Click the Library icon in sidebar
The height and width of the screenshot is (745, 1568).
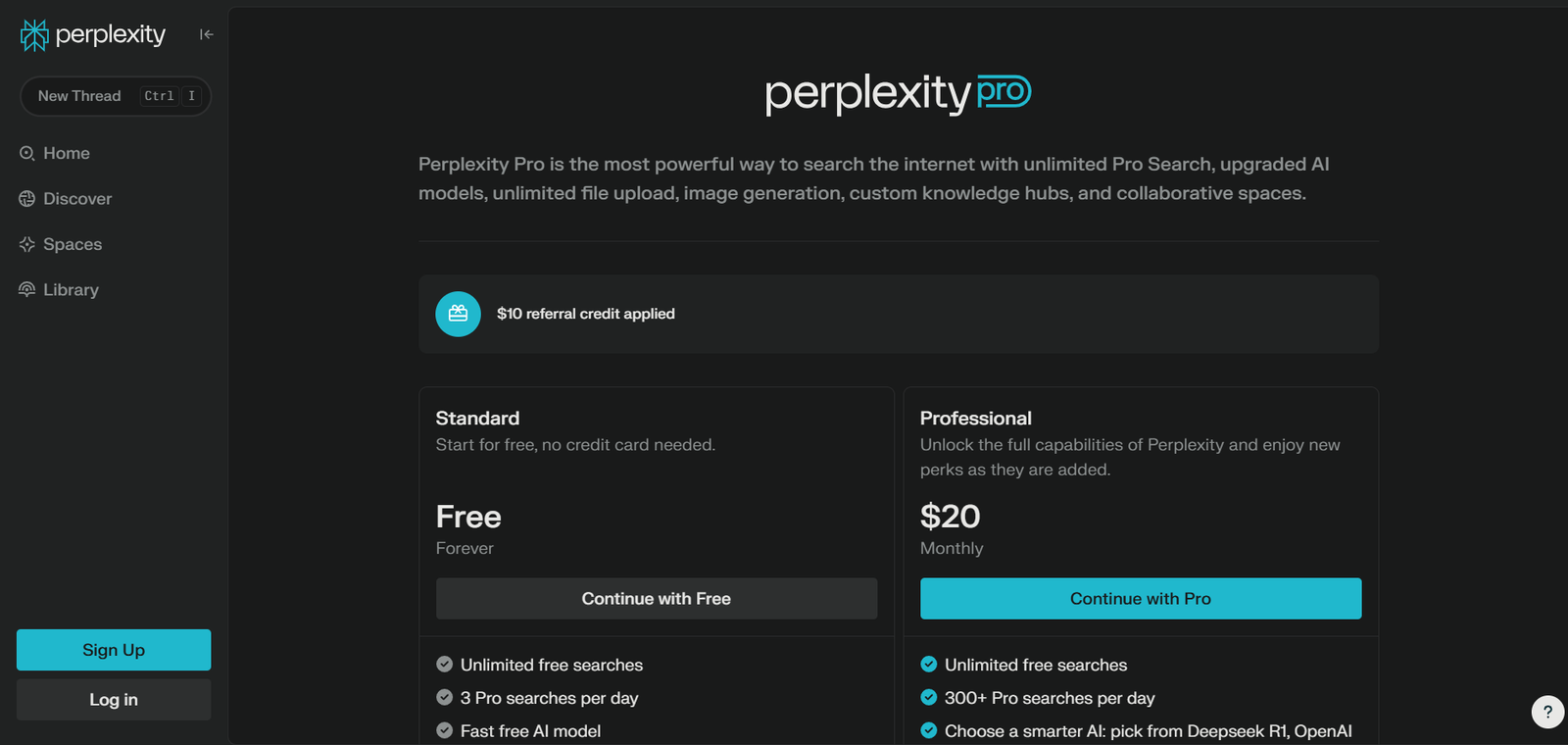point(26,289)
